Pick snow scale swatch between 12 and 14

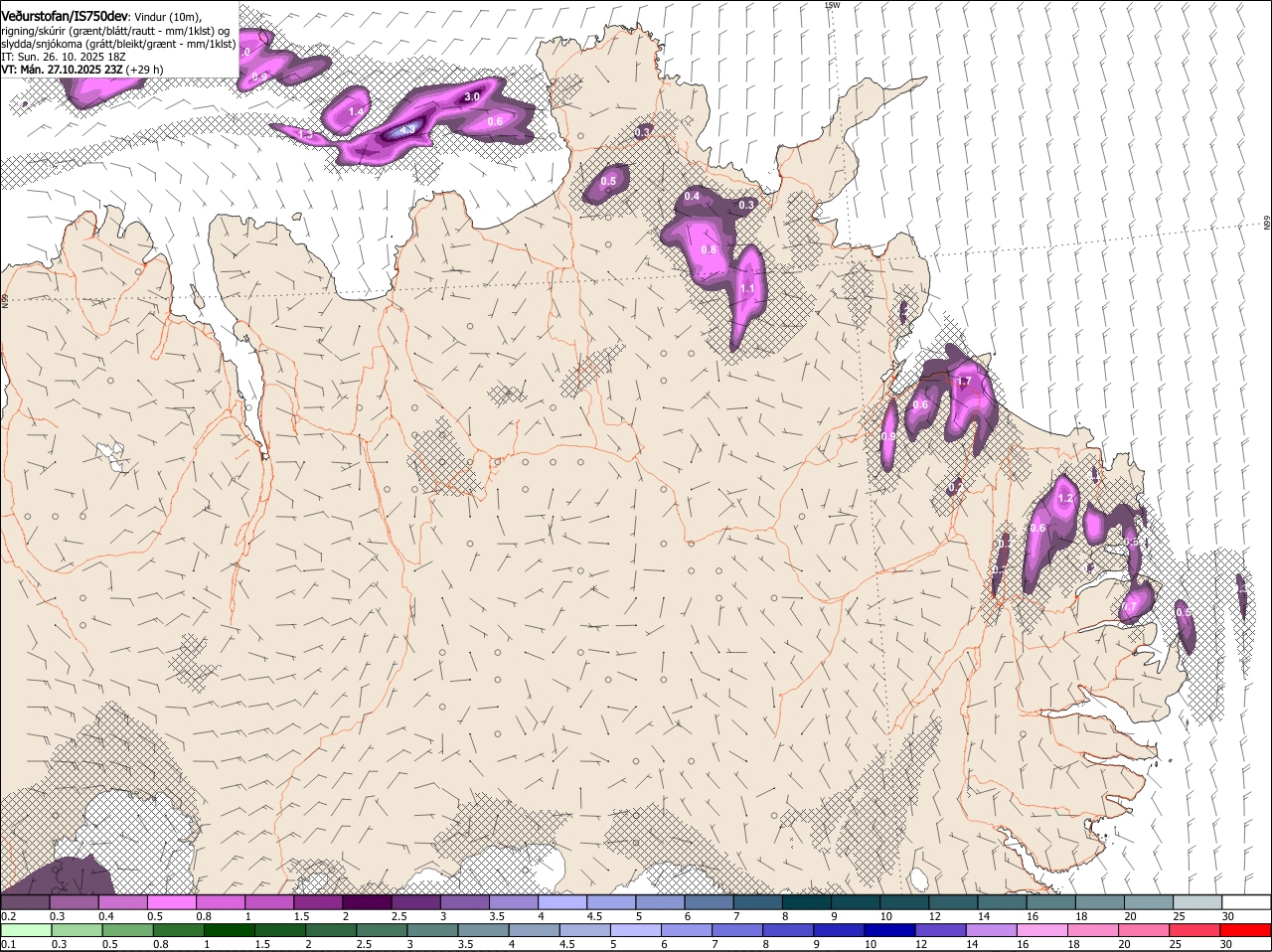tap(954, 901)
